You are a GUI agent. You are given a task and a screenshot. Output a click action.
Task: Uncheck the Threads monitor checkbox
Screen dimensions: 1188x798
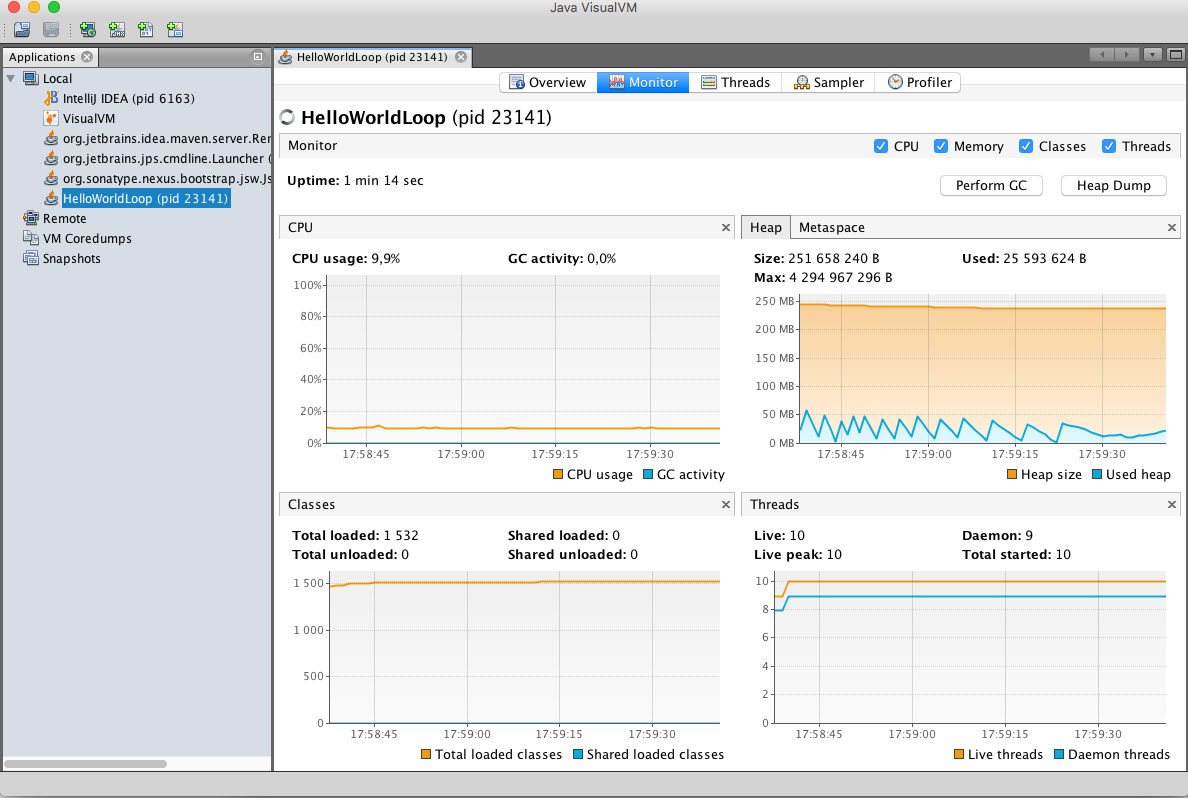coord(1108,146)
